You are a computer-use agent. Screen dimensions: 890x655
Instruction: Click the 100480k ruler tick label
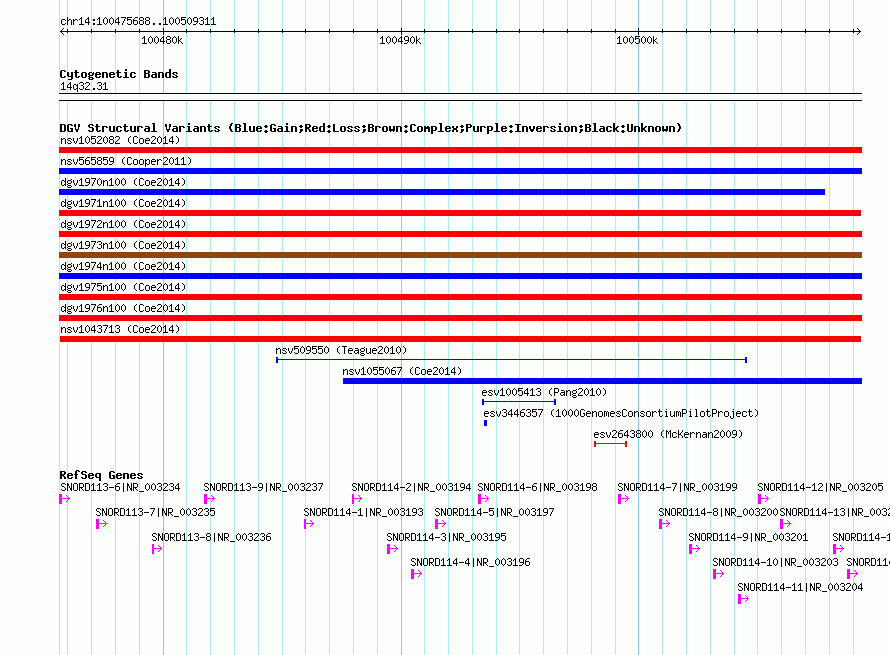[x=162, y=40]
